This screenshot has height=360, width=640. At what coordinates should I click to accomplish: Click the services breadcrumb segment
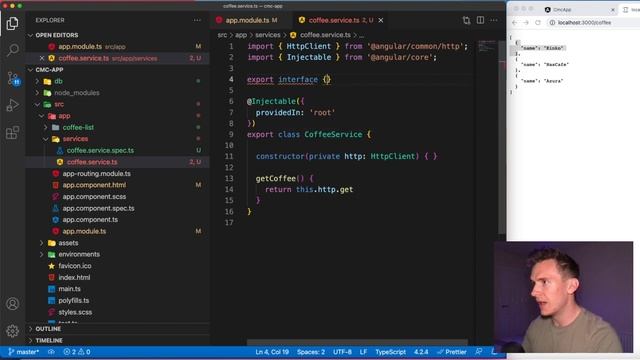coord(268,35)
